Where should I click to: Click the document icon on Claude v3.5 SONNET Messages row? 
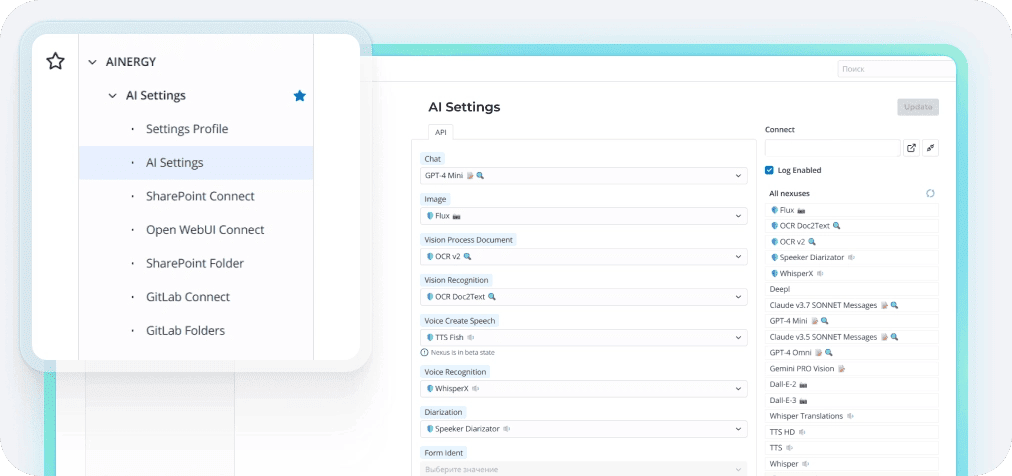coord(884,337)
